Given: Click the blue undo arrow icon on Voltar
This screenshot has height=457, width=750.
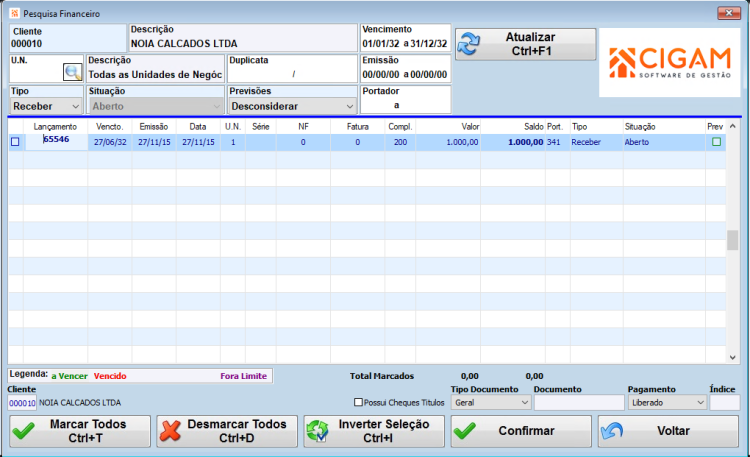Looking at the screenshot, I should point(612,431).
